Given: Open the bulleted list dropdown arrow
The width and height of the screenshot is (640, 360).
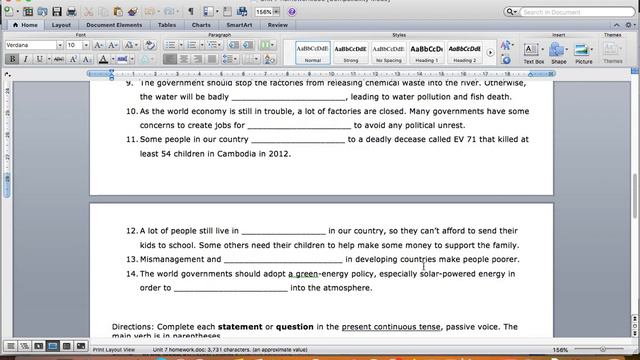Looking at the screenshot, I should pos(181,45).
